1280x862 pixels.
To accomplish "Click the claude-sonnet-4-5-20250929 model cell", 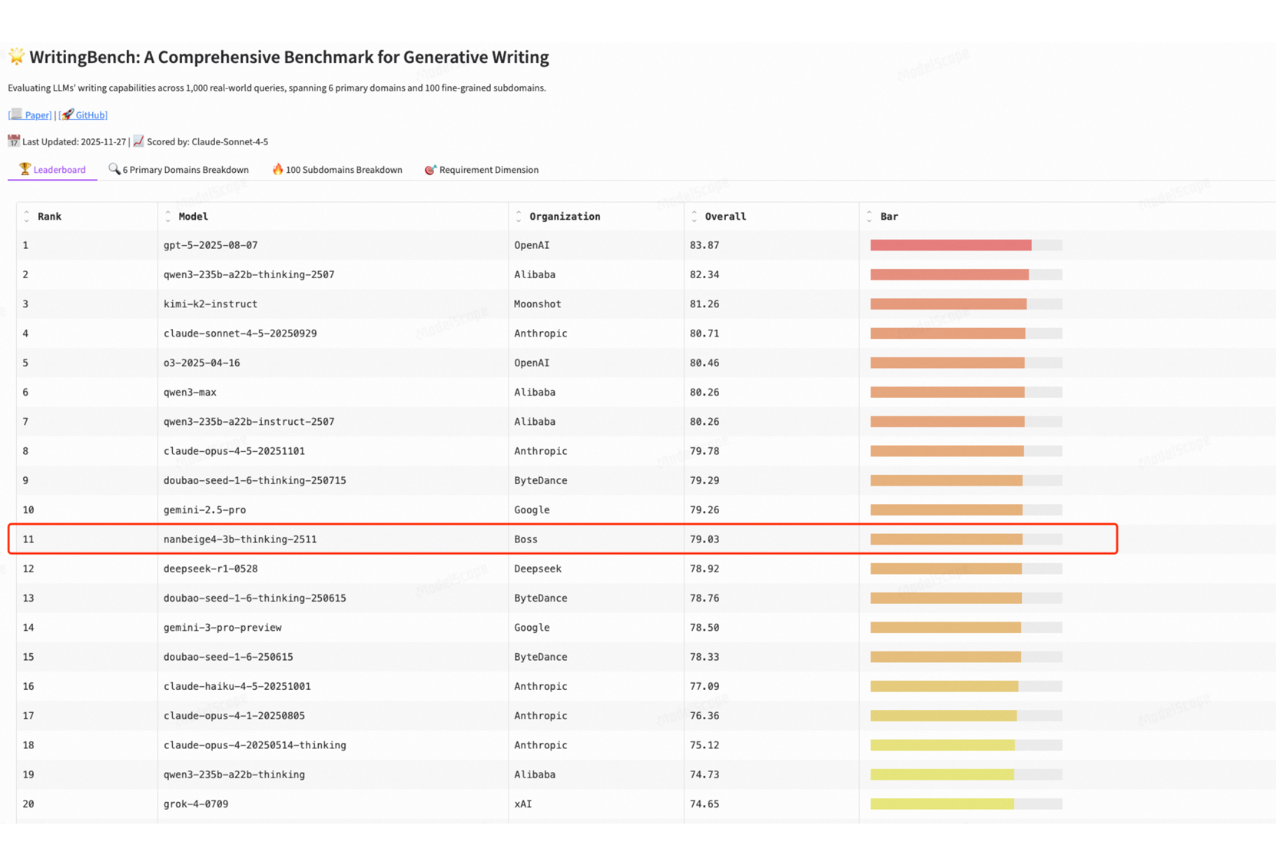I will click(240, 333).
